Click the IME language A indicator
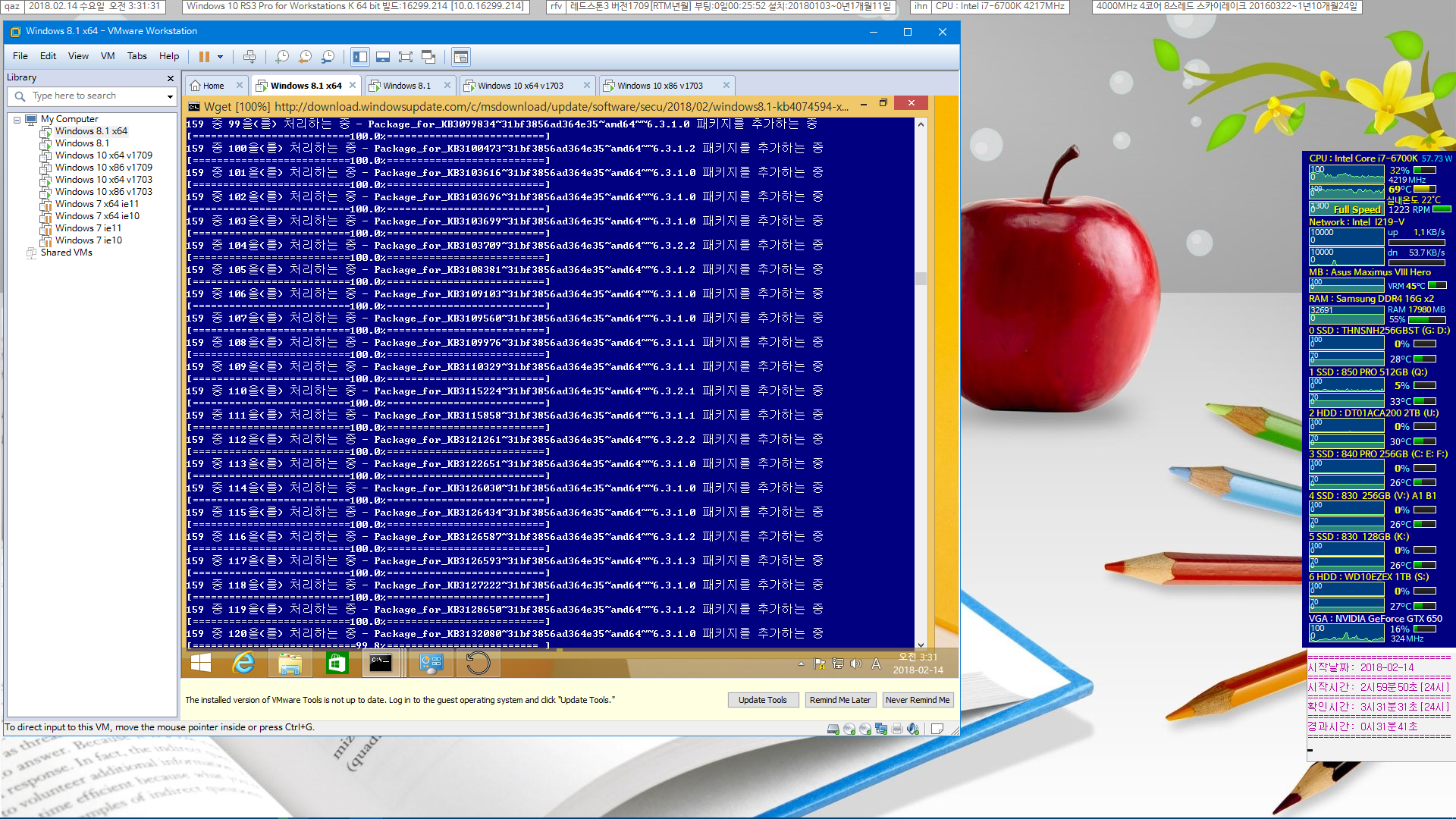 (x=876, y=664)
